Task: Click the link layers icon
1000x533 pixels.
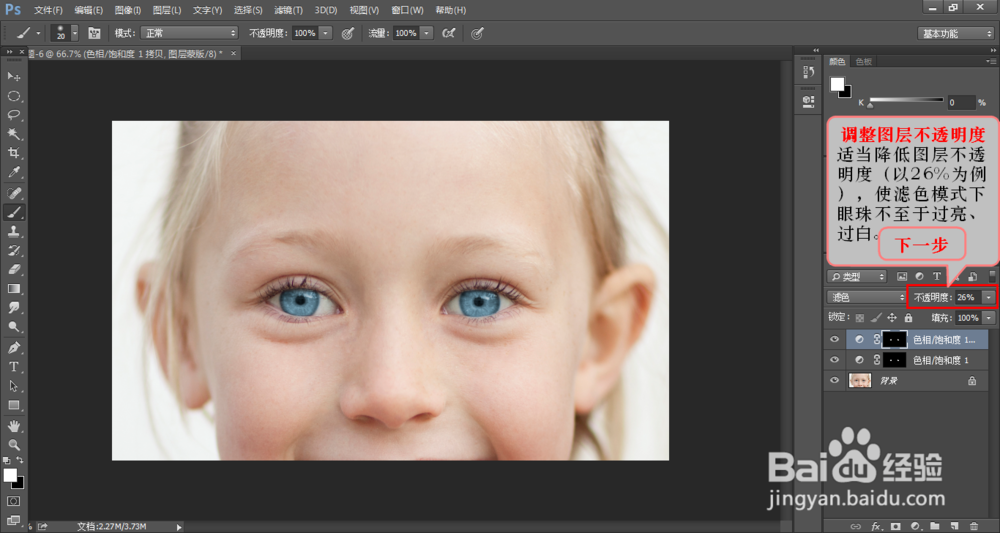Action: (855, 527)
